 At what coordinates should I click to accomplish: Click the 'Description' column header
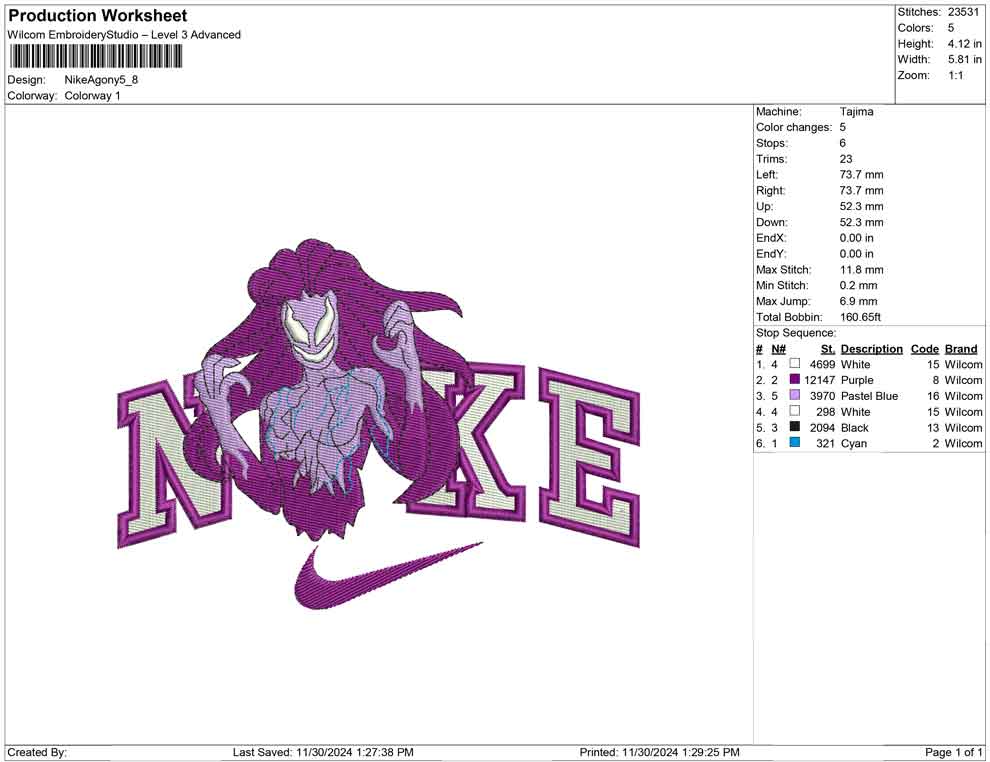pyautogui.click(x=871, y=349)
